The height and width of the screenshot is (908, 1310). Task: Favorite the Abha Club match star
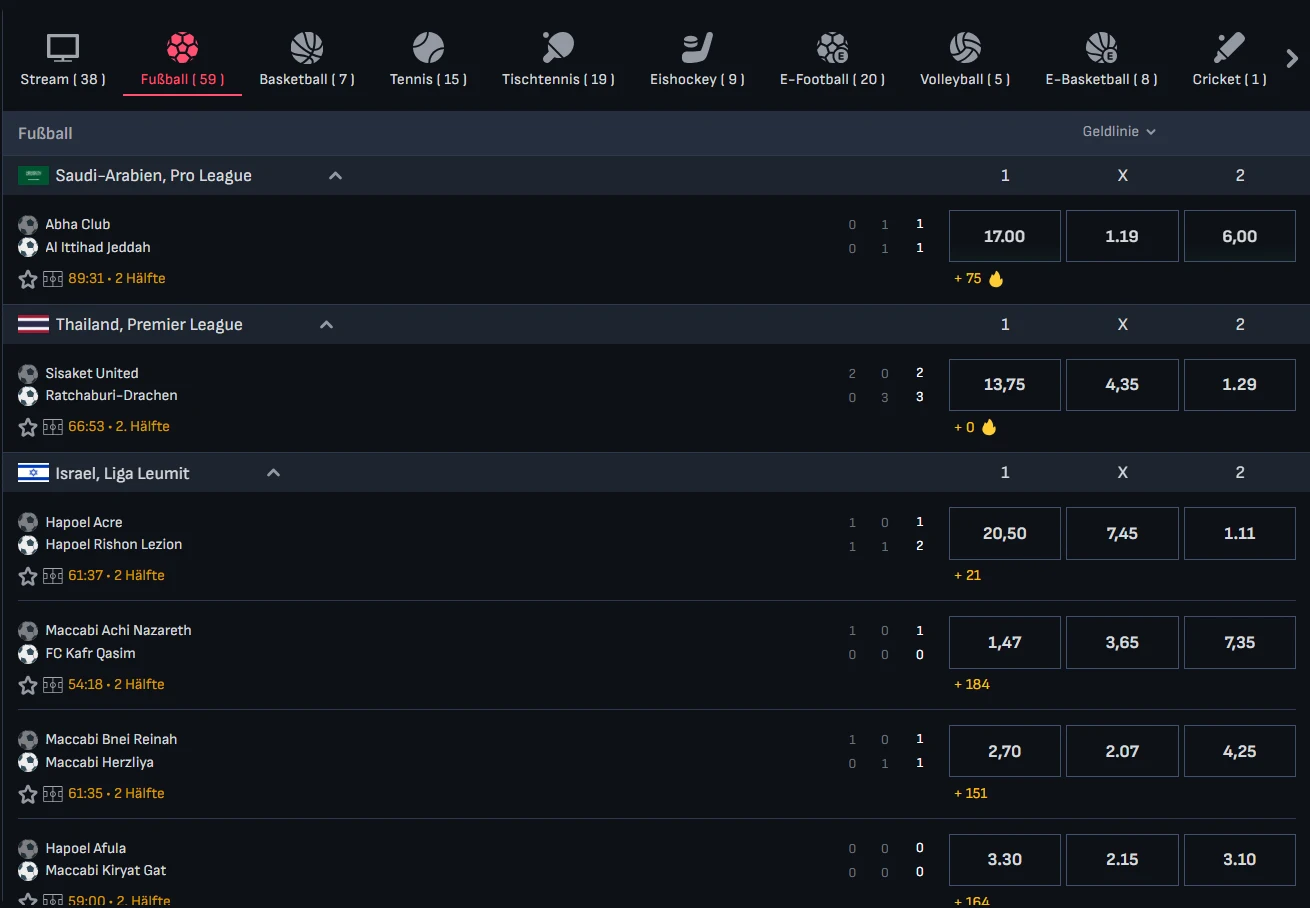pyautogui.click(x=28, y=279)
